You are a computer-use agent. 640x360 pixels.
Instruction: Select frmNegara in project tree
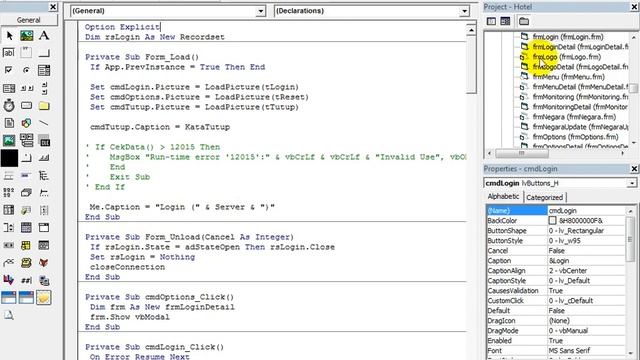point(568,117)
